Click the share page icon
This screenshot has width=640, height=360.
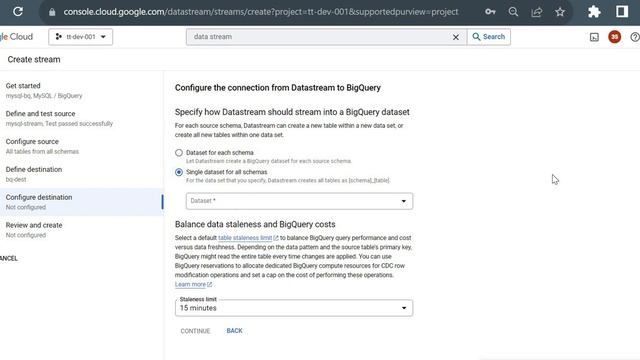tap(536, 12)
